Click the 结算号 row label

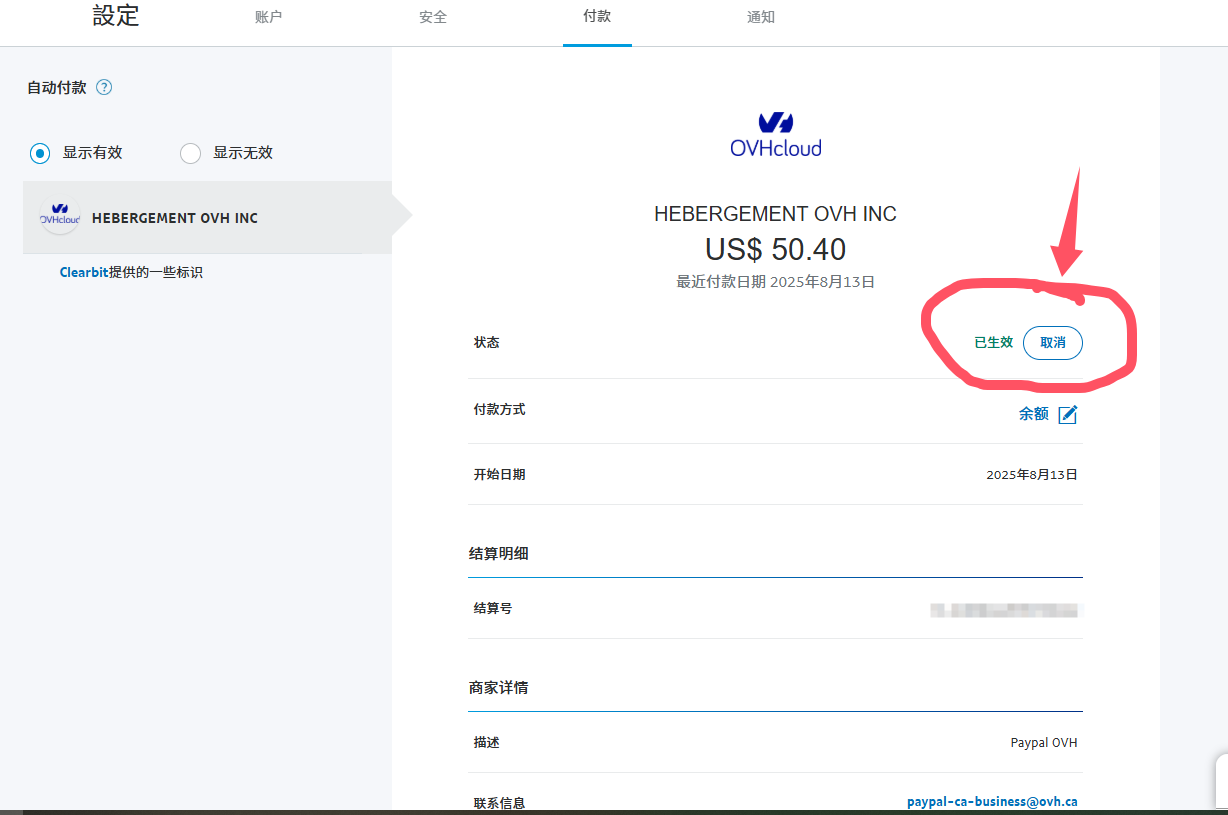click(x=493, y=608)
